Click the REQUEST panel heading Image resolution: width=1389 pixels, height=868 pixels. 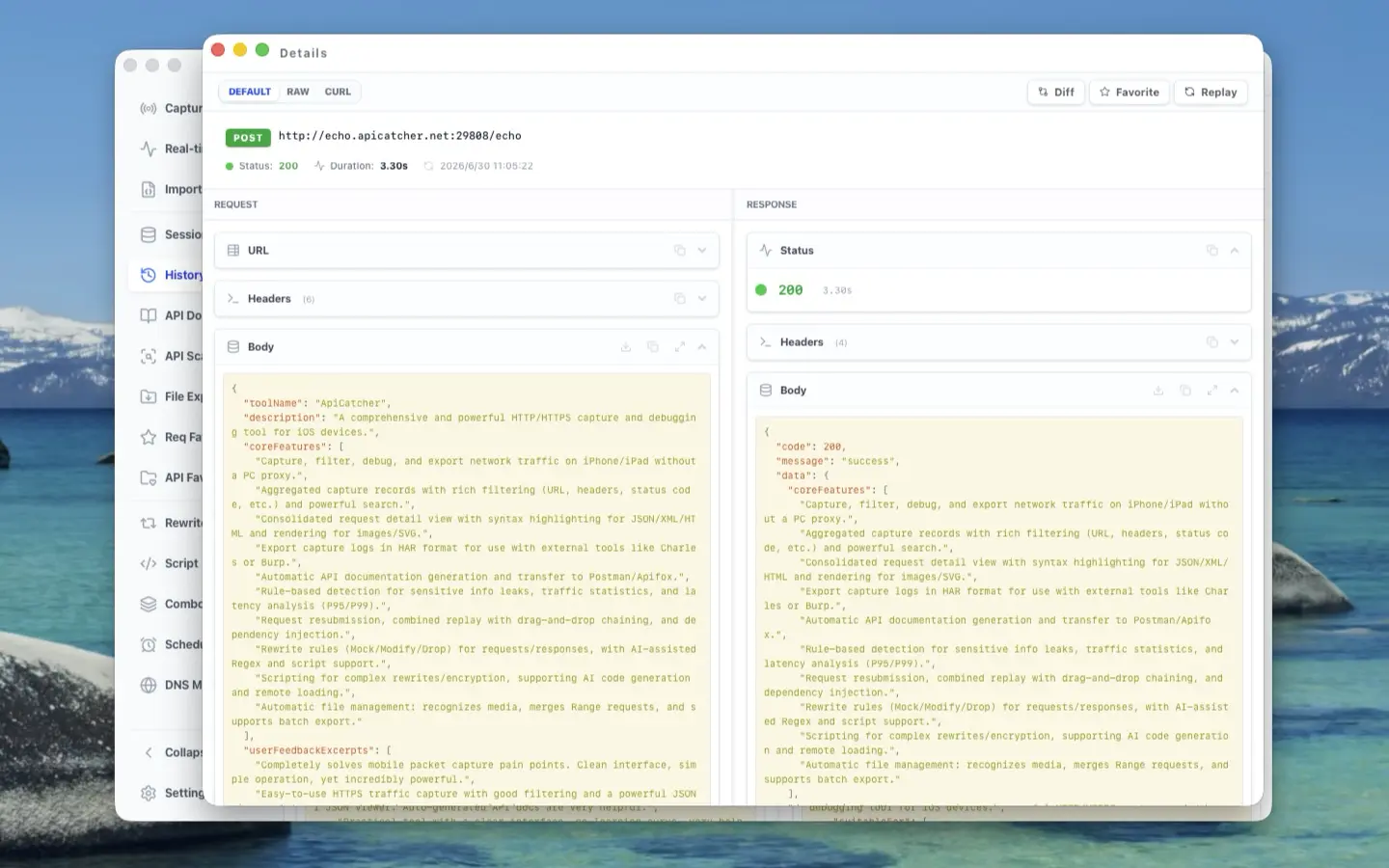(235, 204)
